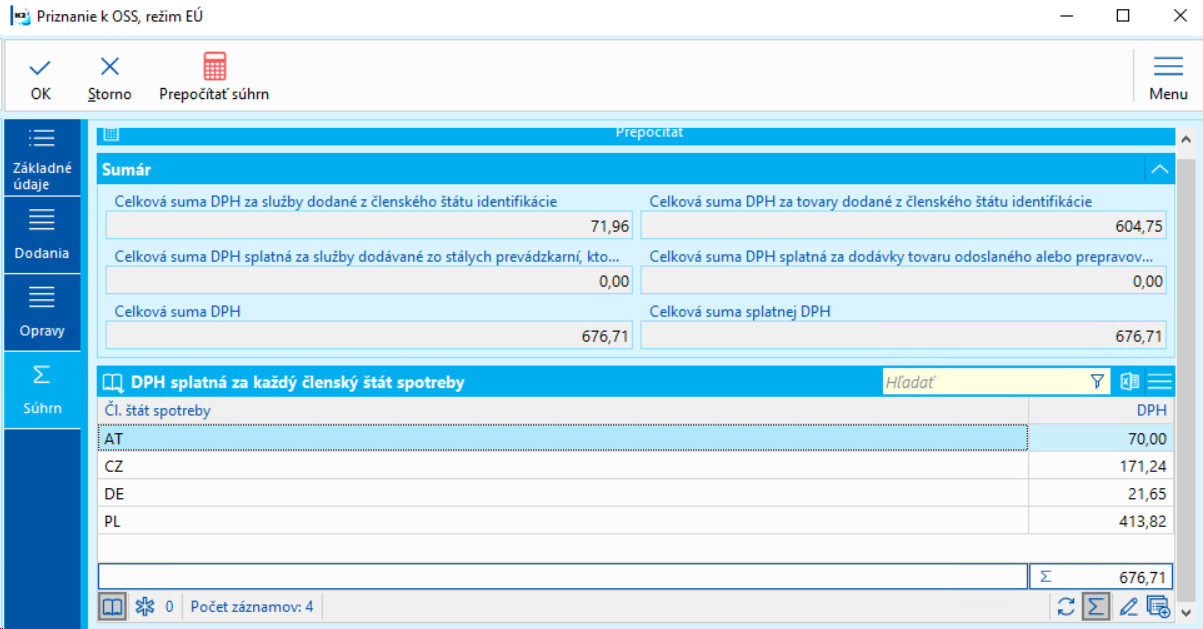Click the 0,00 field for dispatched goods supplies

pos(904,281)
